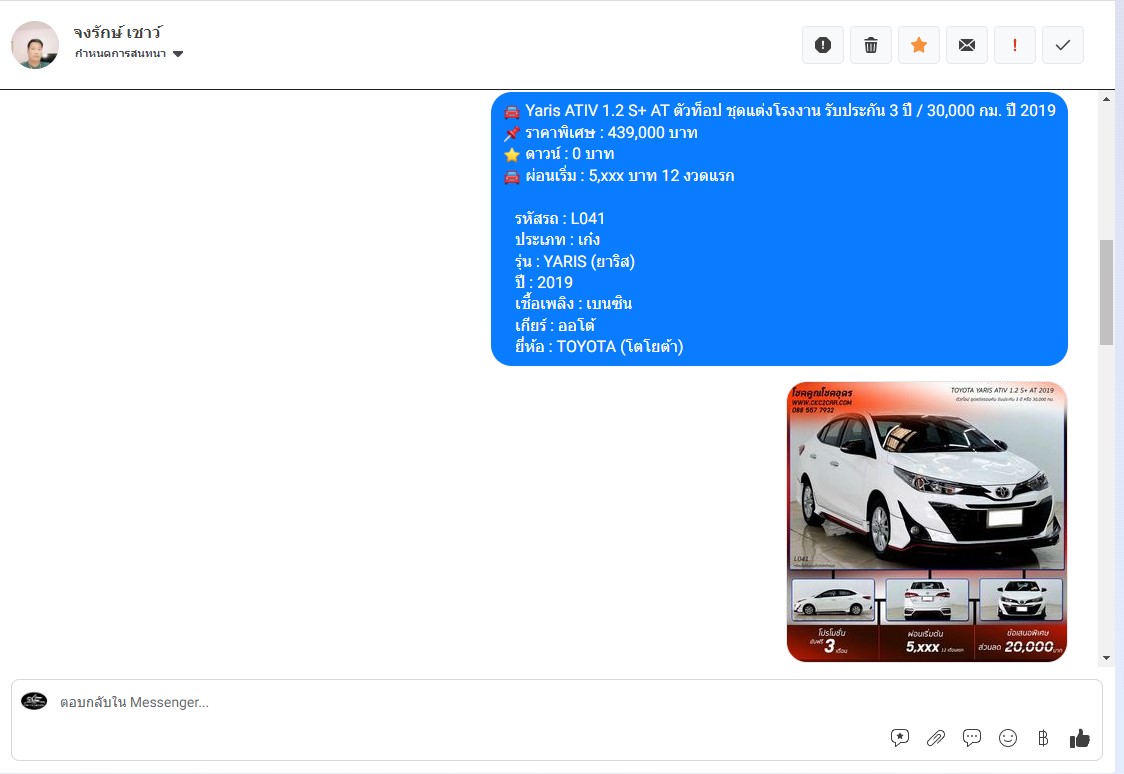Click the text 'ดาวน์ : 0 บาท'

click(569, 154)
